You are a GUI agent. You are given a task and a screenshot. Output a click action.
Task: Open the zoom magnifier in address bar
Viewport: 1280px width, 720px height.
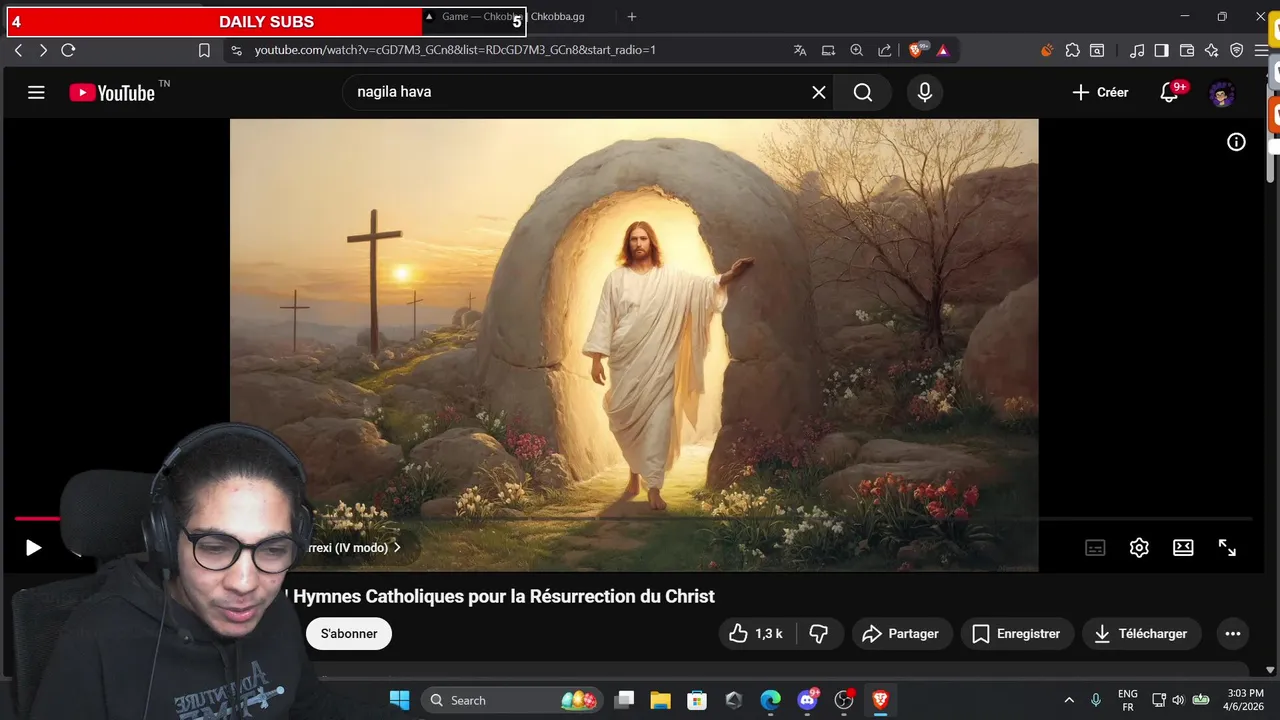tap(857, 50)
